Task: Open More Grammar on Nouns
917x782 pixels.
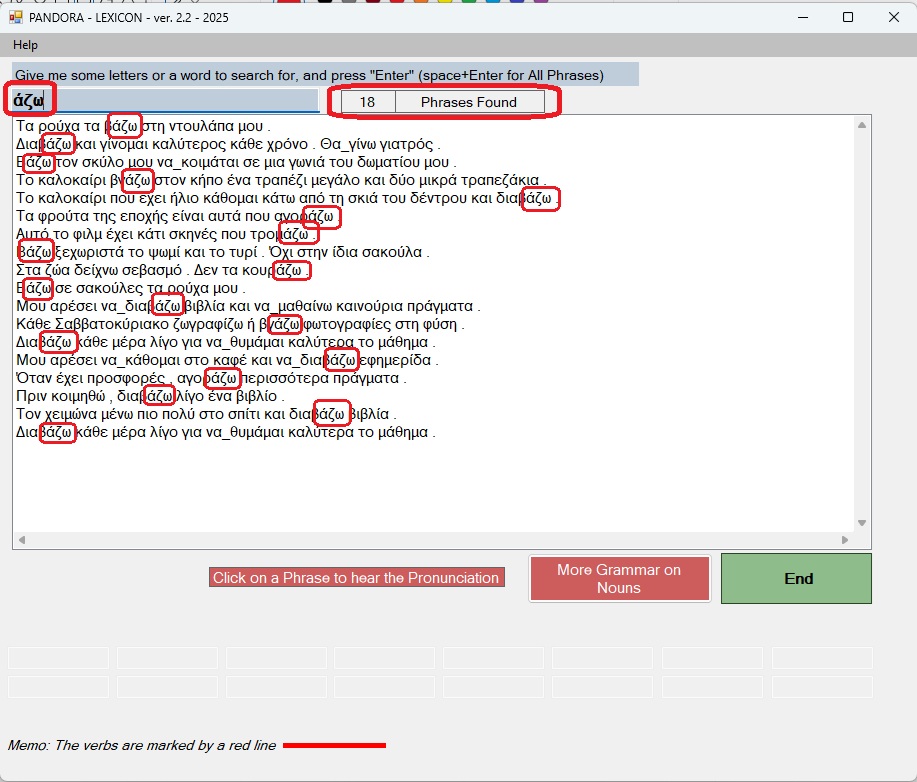Action: [619, 579]
